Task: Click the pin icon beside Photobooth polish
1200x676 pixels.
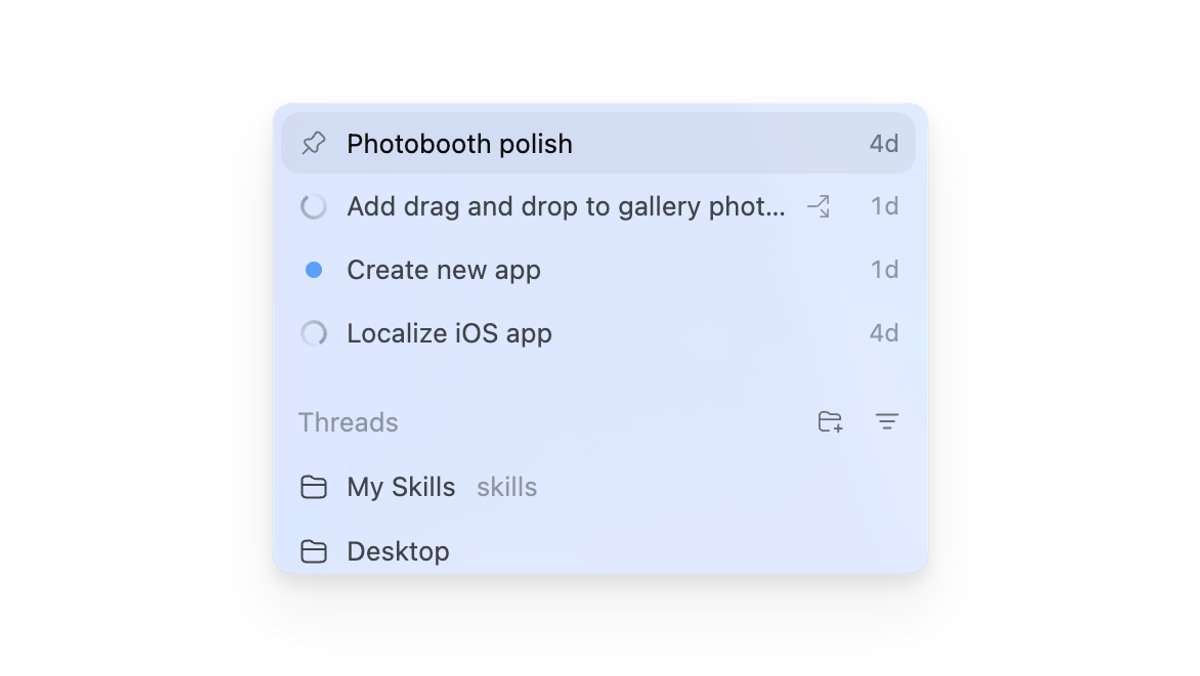Action: point(314,143)
